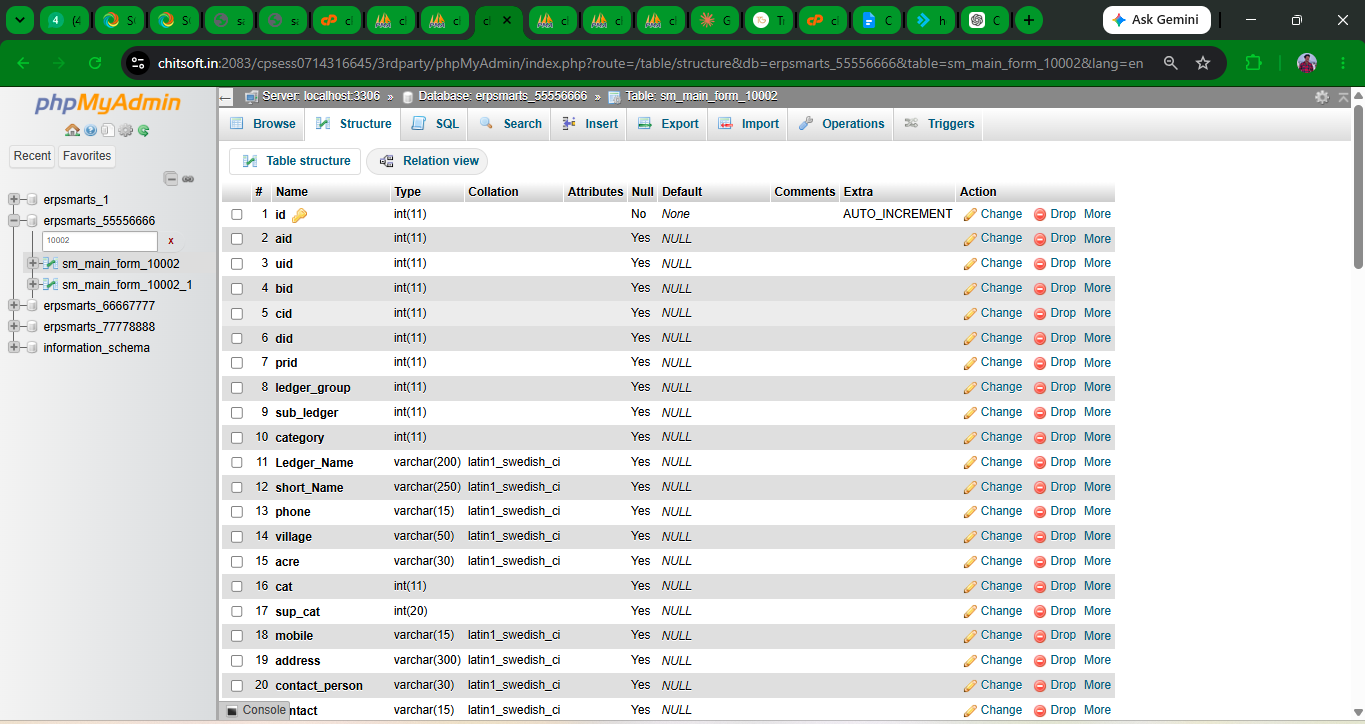Tick the checkbox for id column
Viewport: 1365px width, 724px height.
pyautogui.click(x=237, y=214)
